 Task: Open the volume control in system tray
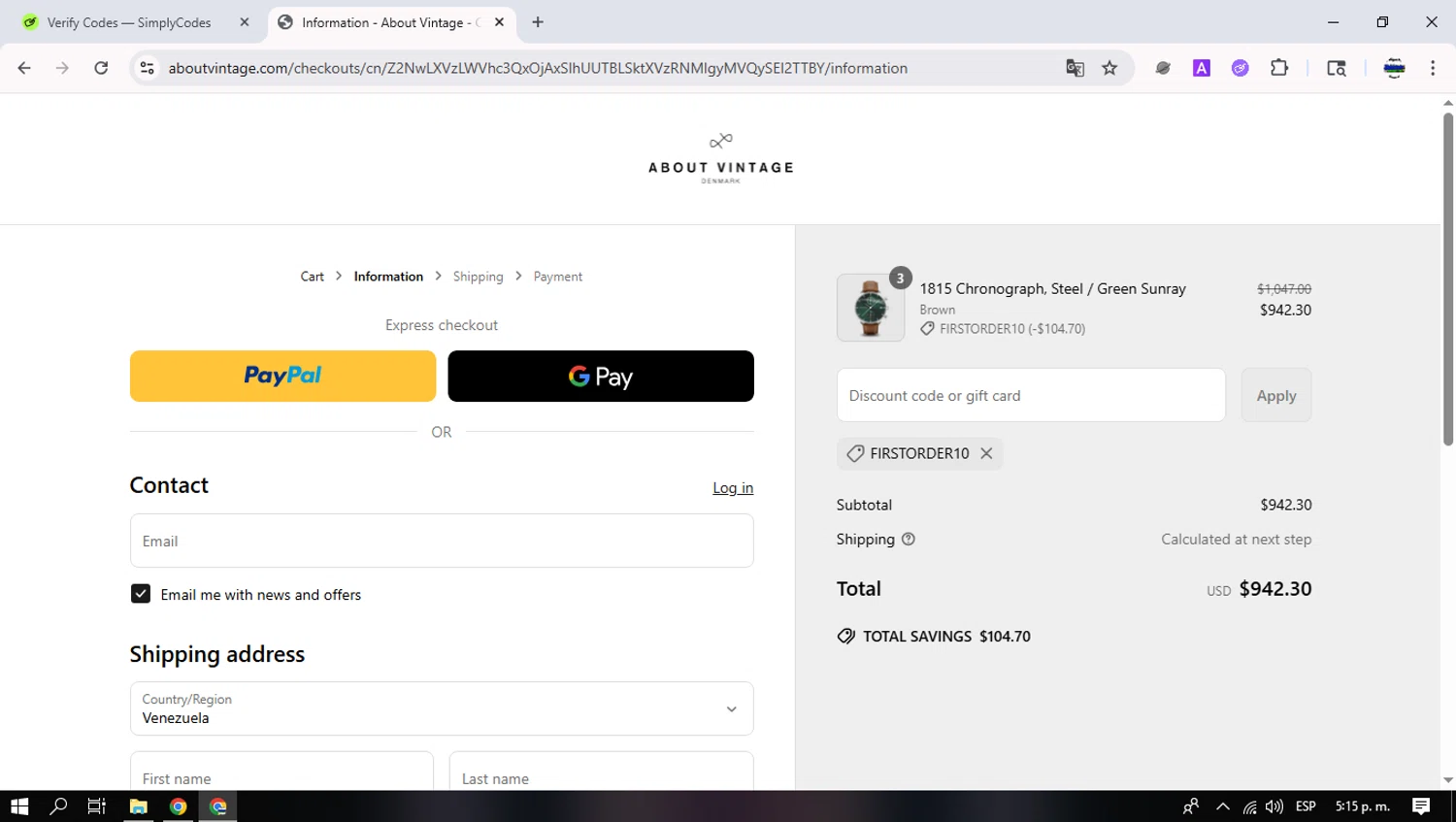(x=1274, y=806)
